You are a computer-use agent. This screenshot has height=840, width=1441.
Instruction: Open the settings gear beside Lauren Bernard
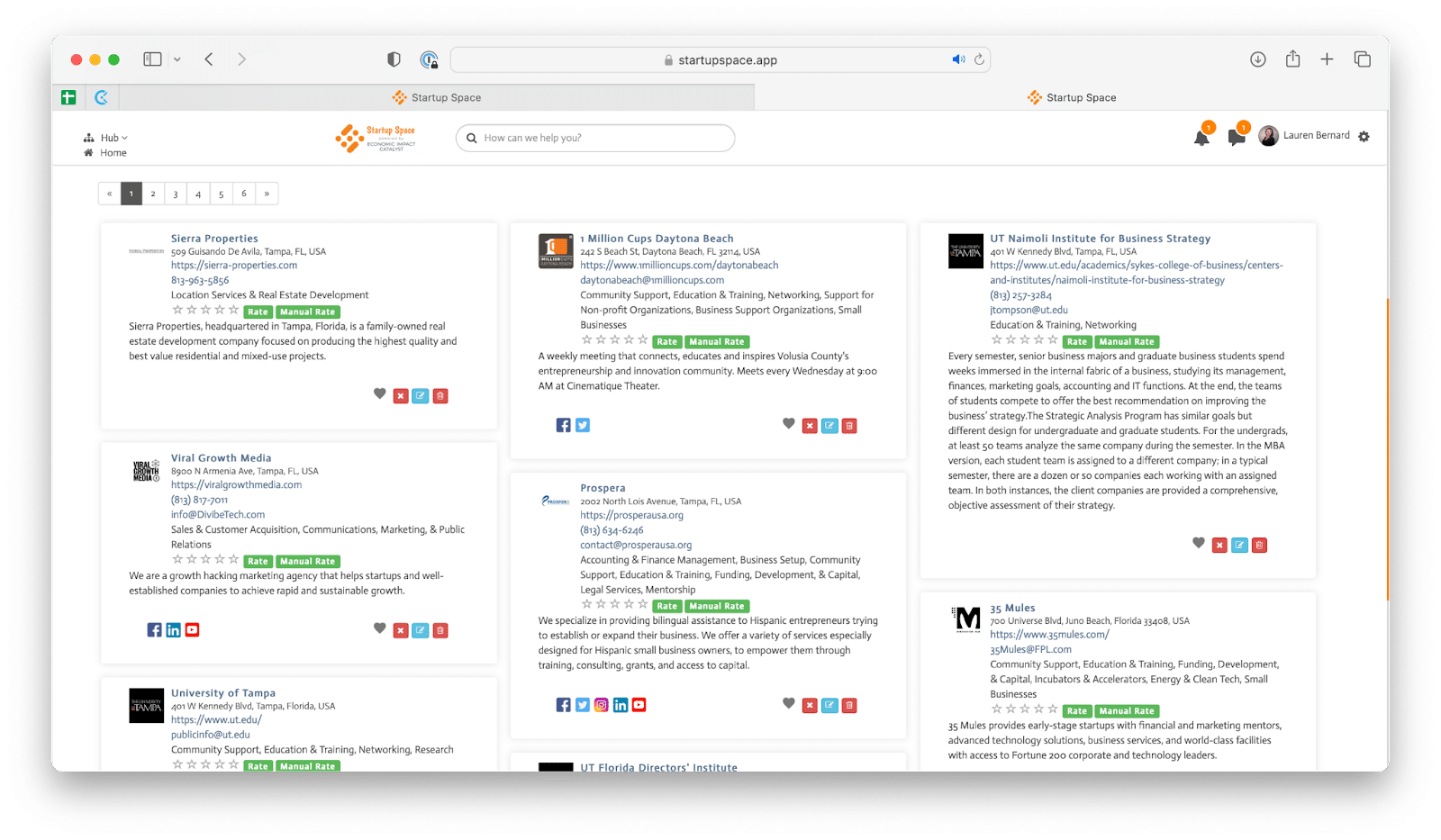(1364, 137)
